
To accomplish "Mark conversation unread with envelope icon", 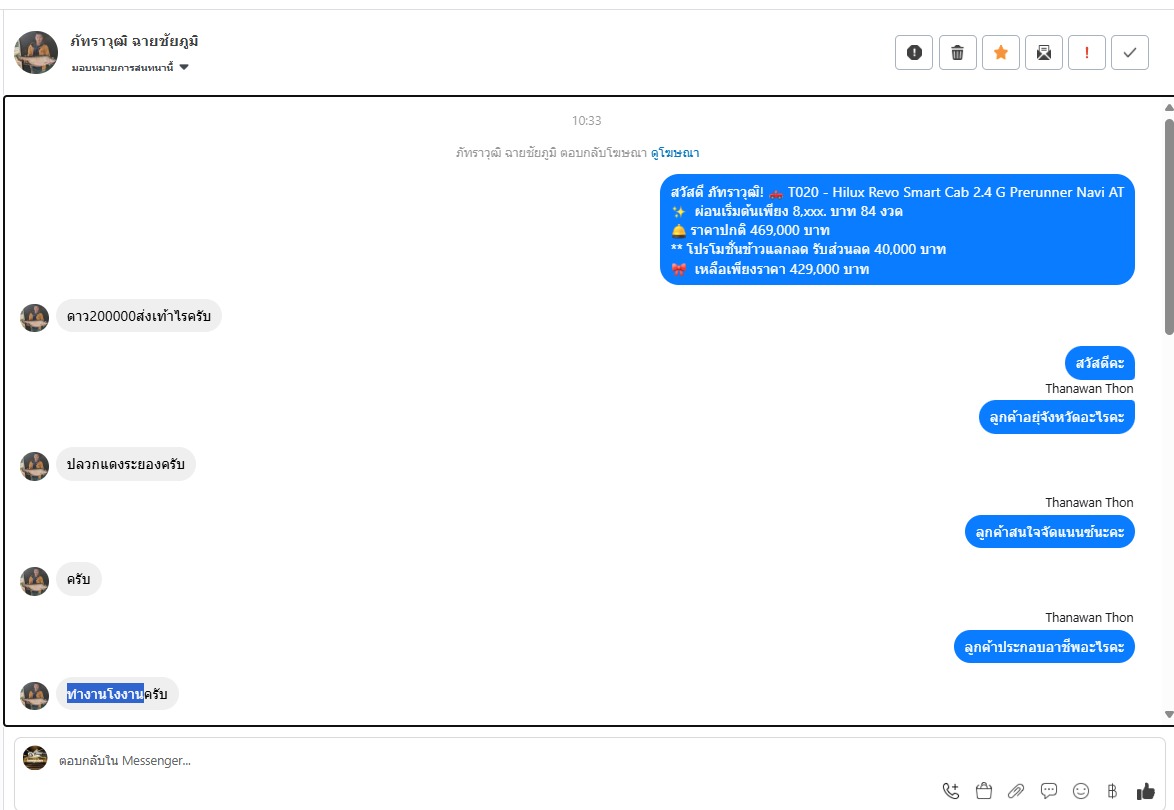I will [x=1044, y=53].
